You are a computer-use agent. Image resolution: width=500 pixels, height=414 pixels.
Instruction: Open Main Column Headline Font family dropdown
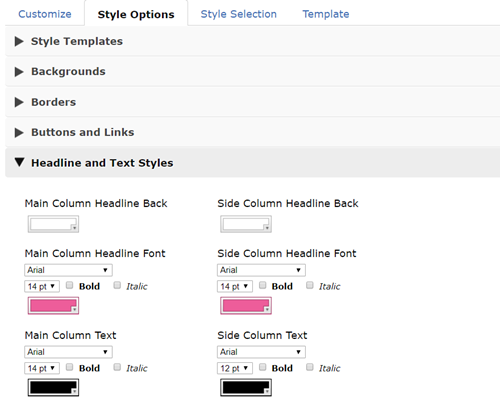(x=68, y=270)
